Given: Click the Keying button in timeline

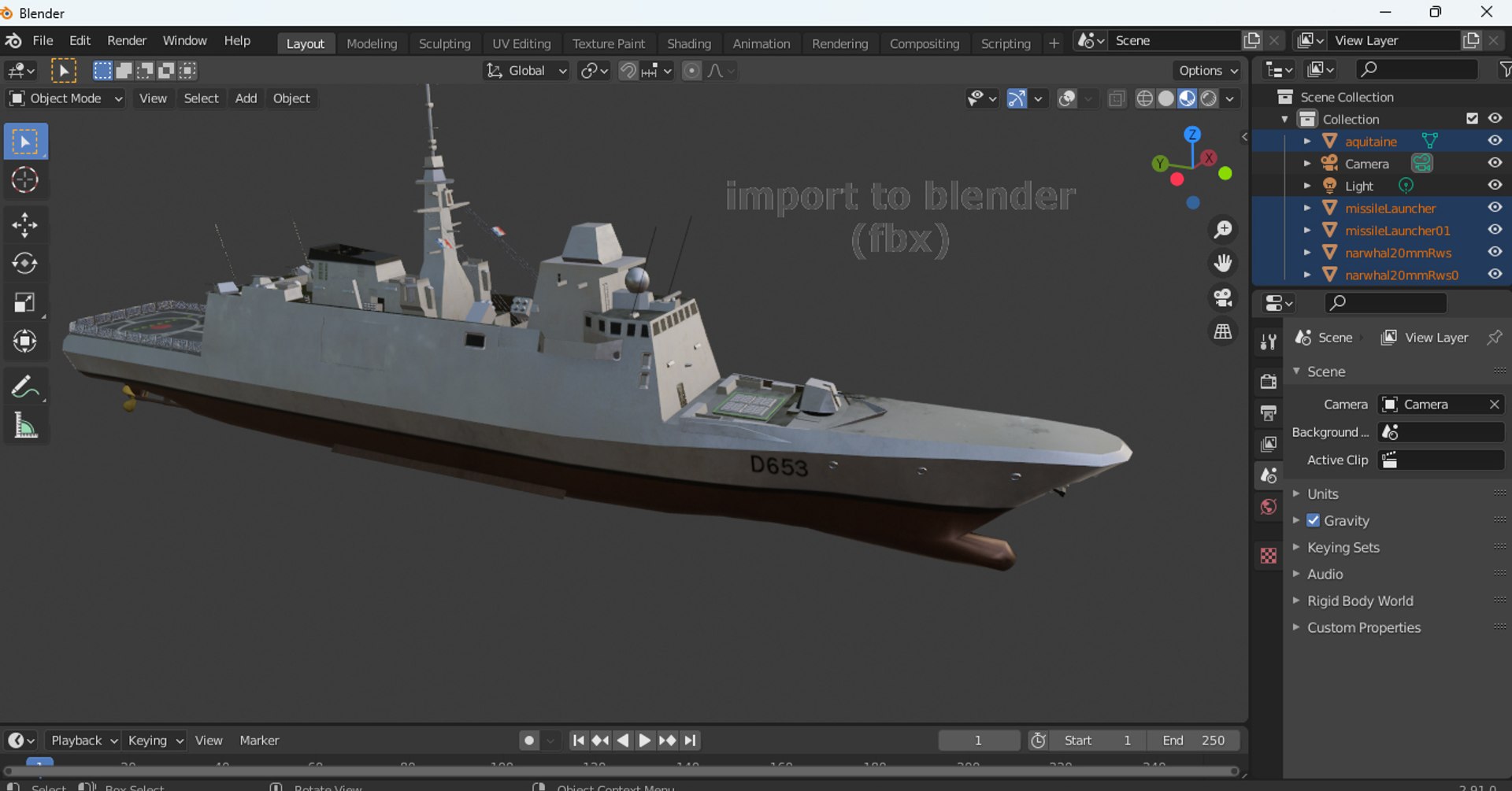Looking at the screenshot, I should click(155, 741).
